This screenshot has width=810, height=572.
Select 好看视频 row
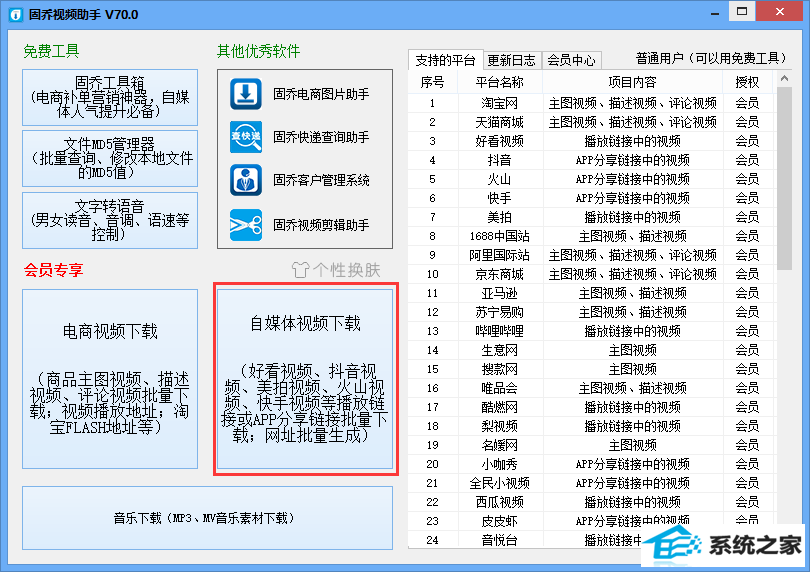(592, 141)
